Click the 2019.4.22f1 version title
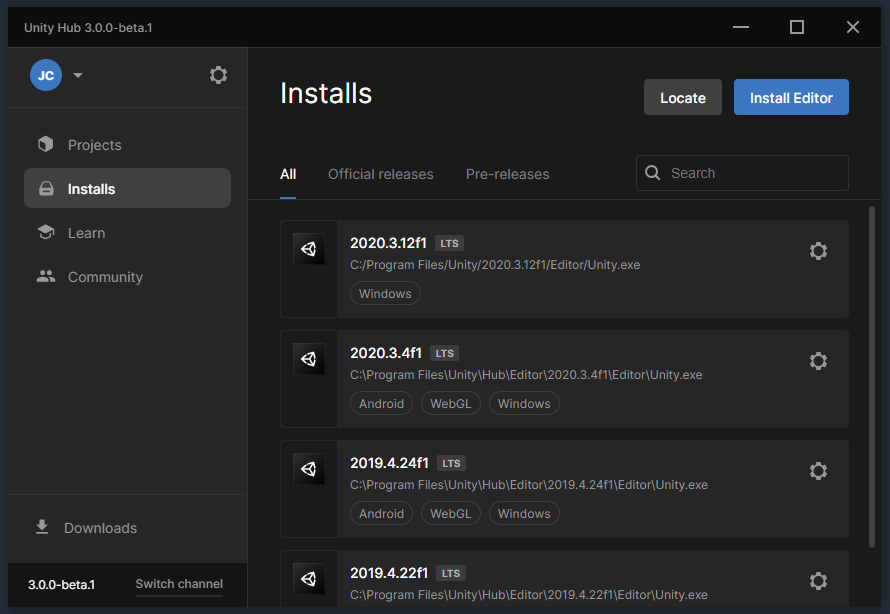Image resolution: width=890 pixels, height=614 pixels. [389, 573]
